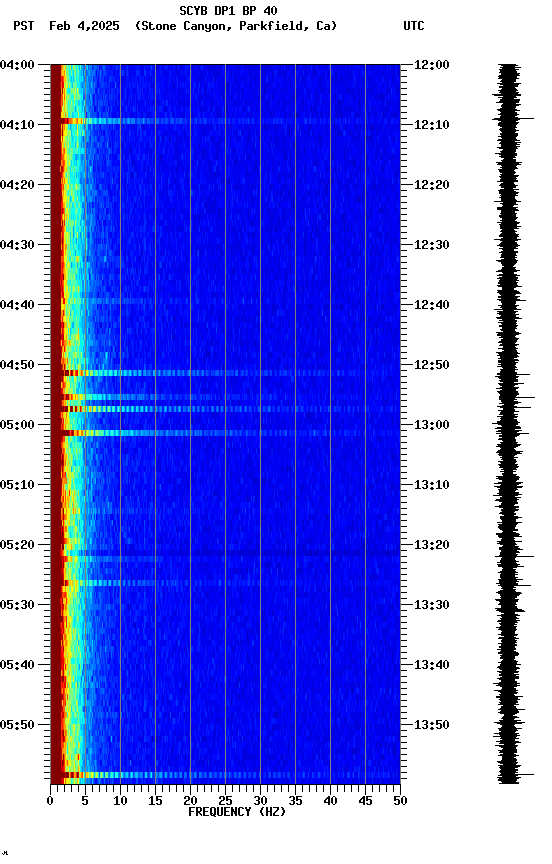Click the 05:20 PST time label

17,545
